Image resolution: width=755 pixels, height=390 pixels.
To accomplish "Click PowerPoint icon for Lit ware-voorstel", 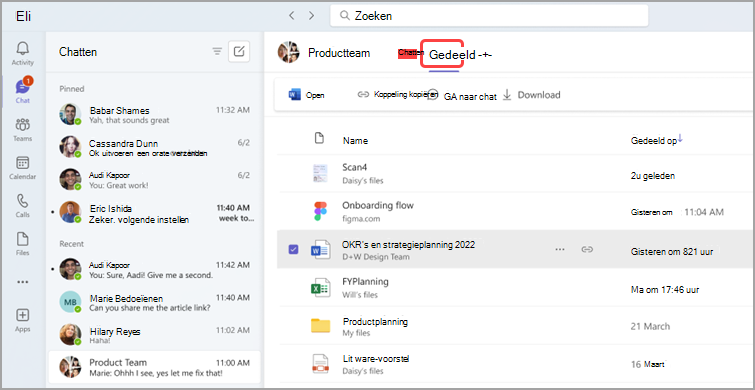I will click(320, 364).
